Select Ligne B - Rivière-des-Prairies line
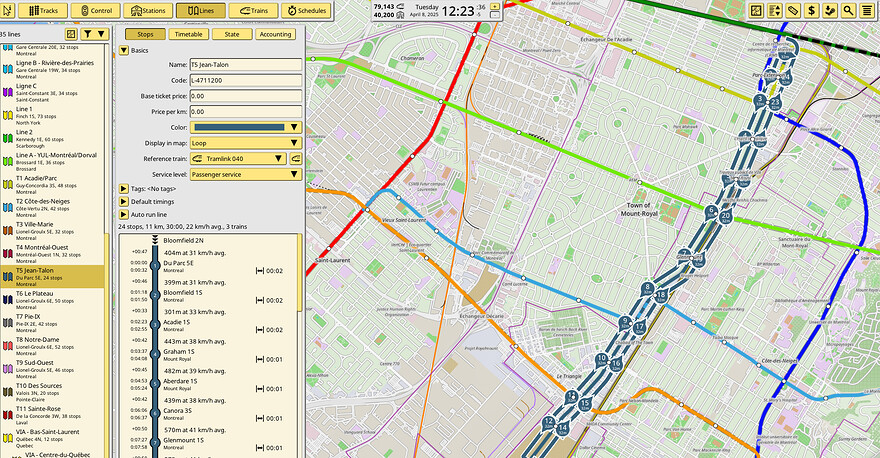The image size is (880, 458). point(52,70)
